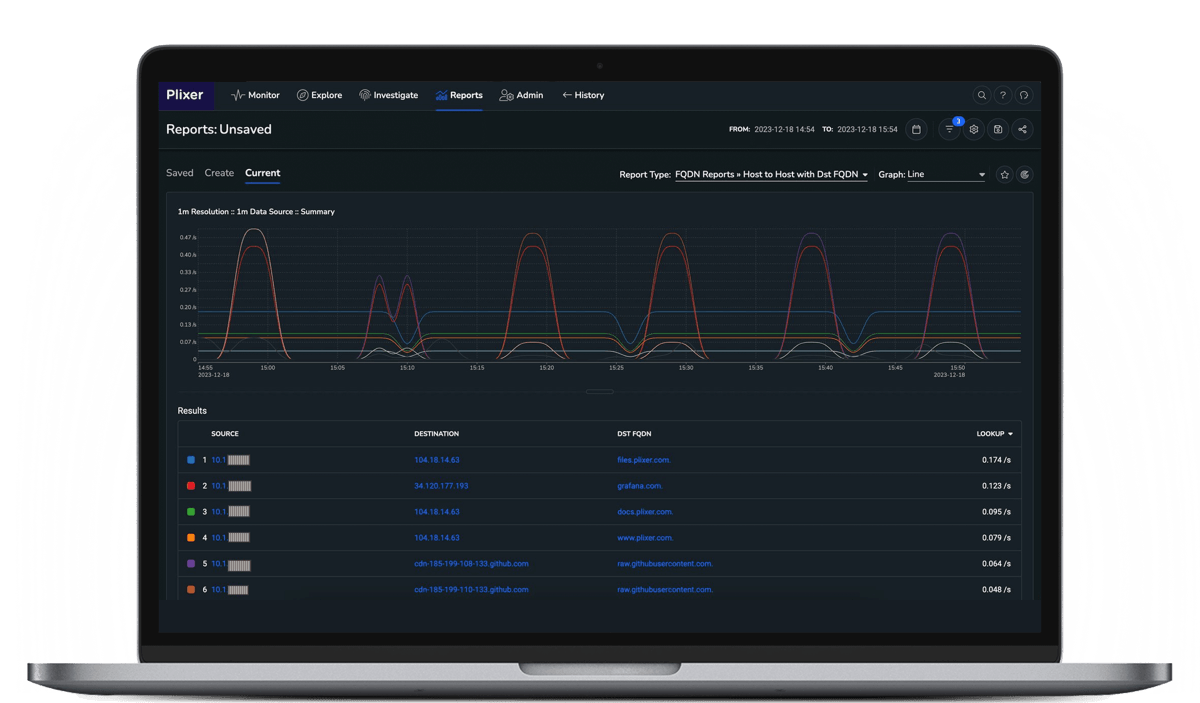Open the help icon in the navbar
Image resolution: width=1200 pixels, height=703 pixels.
pyautogui.click(x=1002, y=95)
